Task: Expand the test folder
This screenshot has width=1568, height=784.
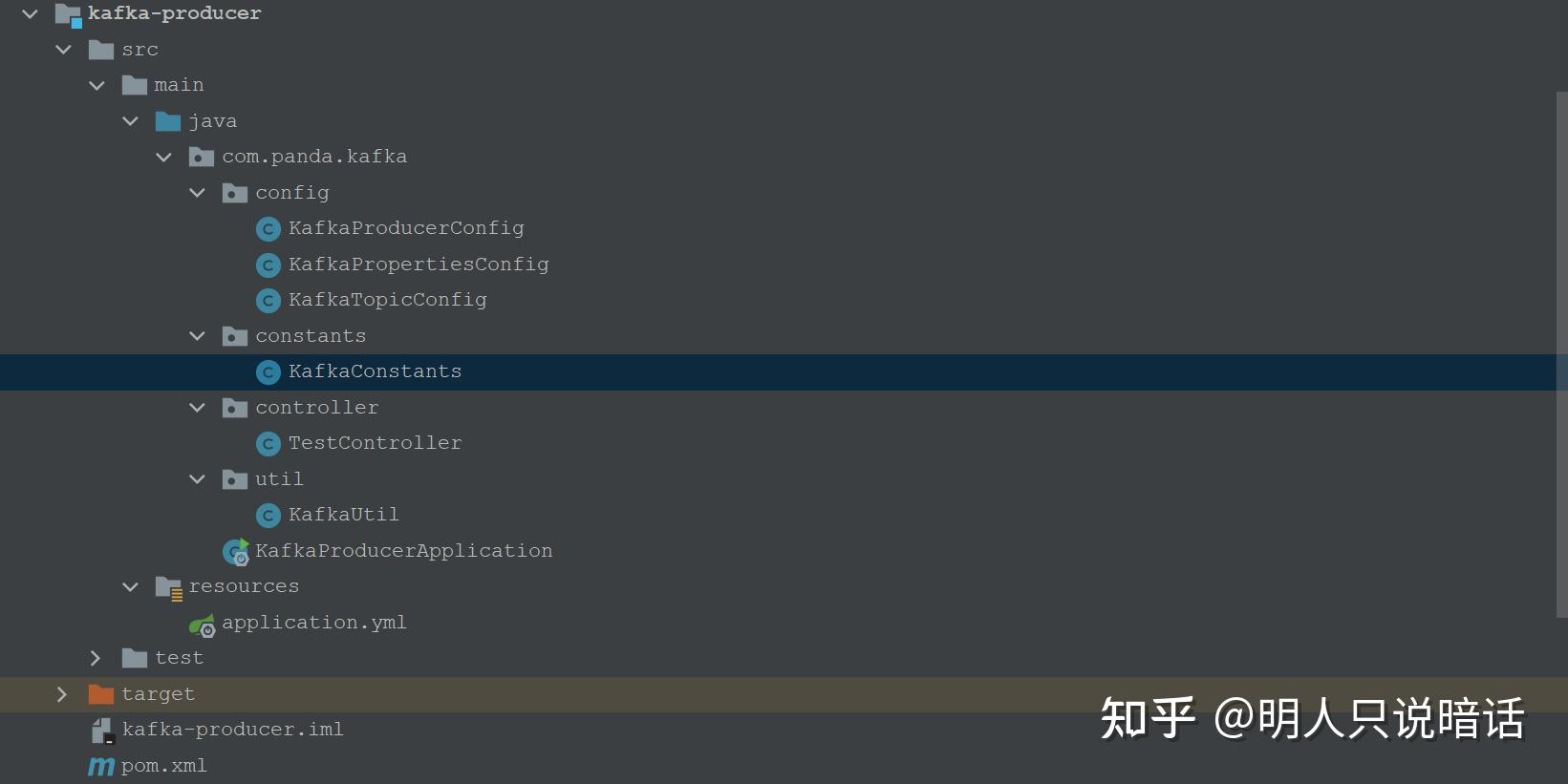Action: click(95, 658)
